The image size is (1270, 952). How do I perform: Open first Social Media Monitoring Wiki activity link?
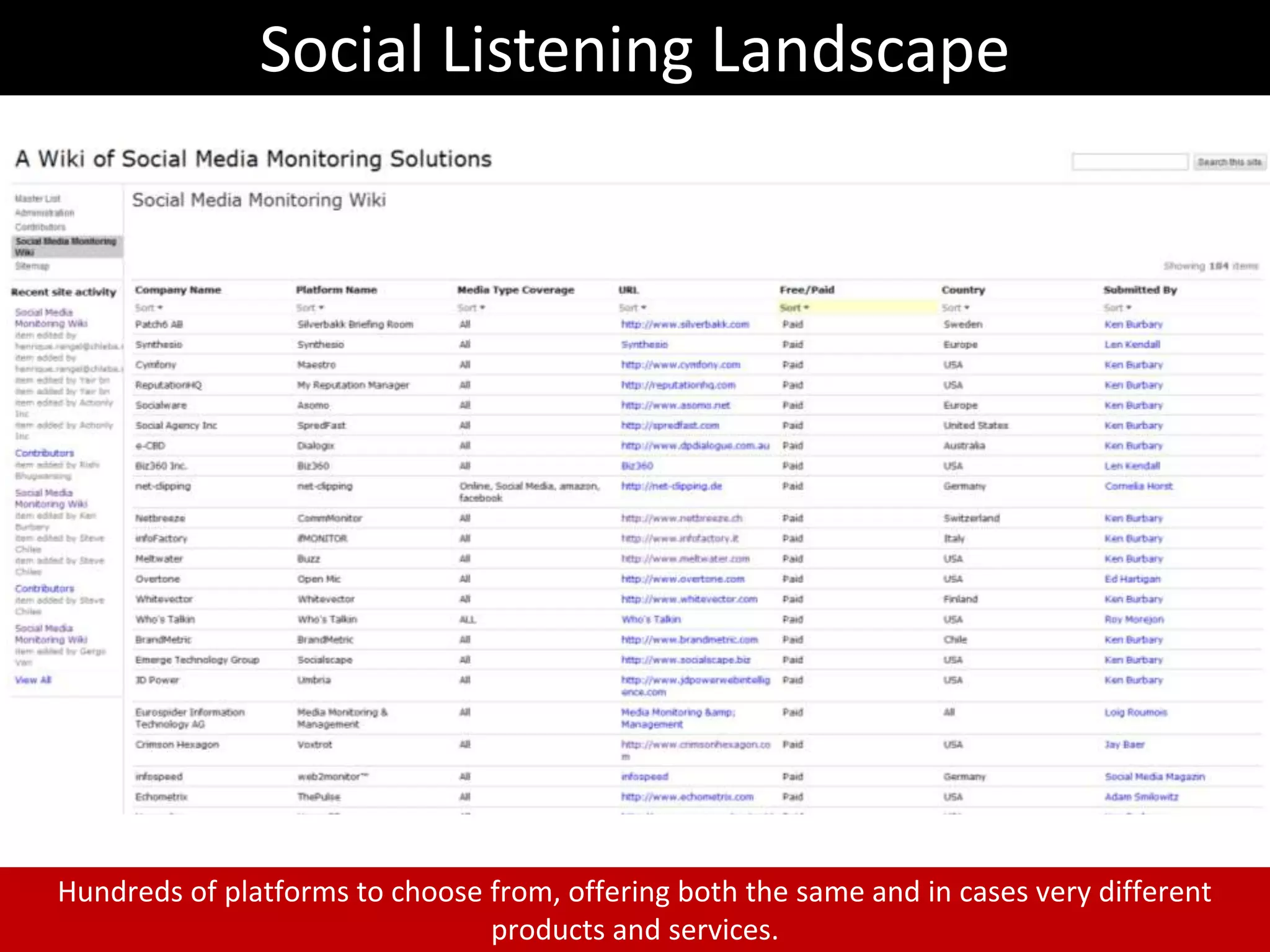[x=51, y=318]
